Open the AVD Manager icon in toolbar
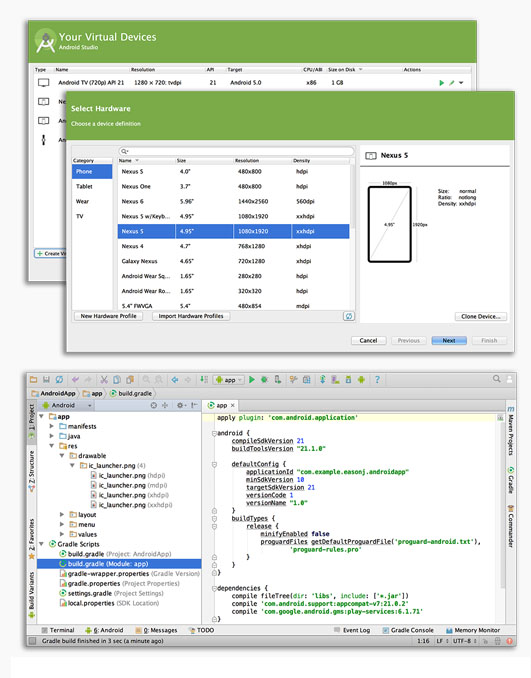The width and height of the screenshot is (531, 678). tap(335, 380)
